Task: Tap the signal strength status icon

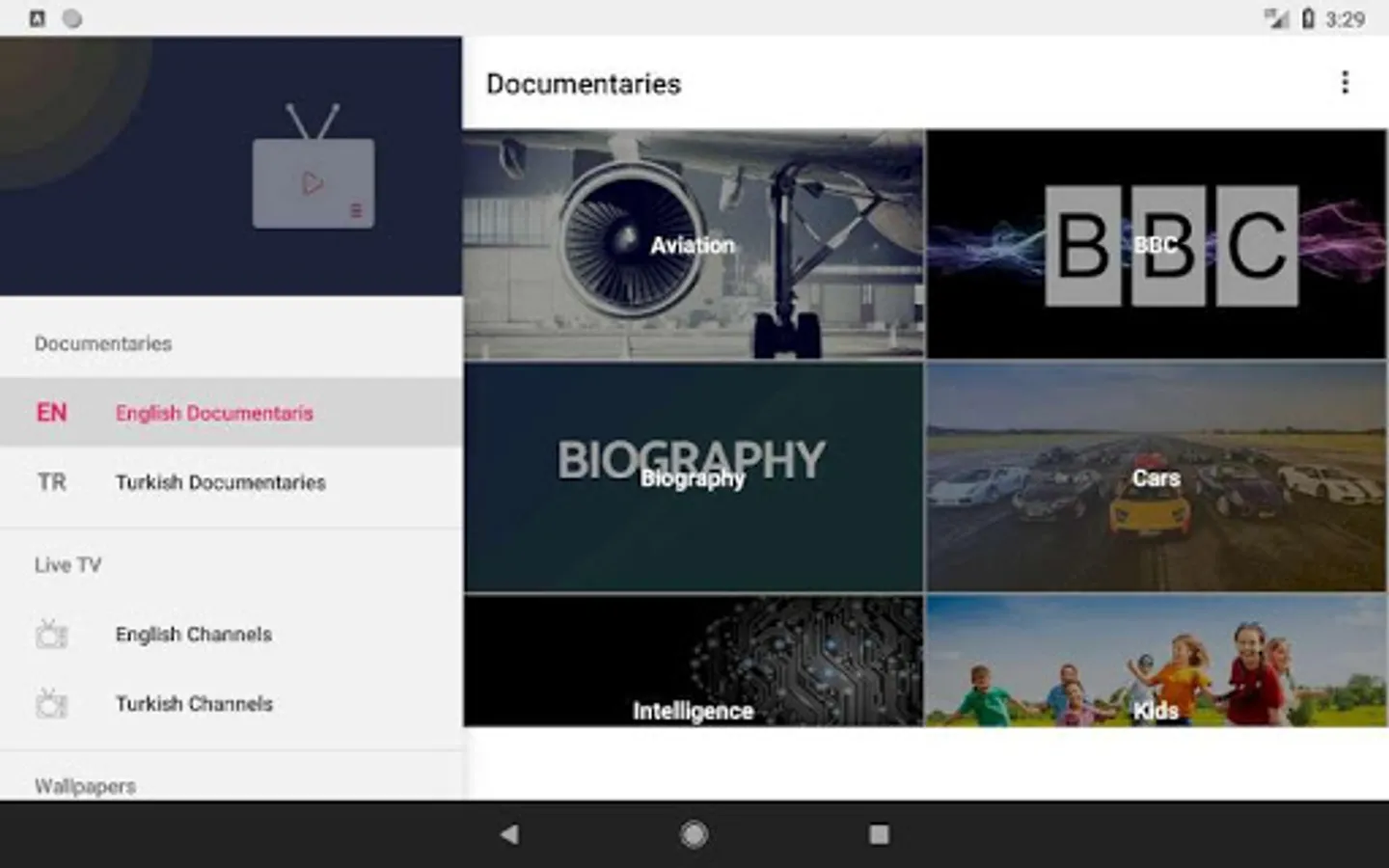Action: click(1277, 18)
